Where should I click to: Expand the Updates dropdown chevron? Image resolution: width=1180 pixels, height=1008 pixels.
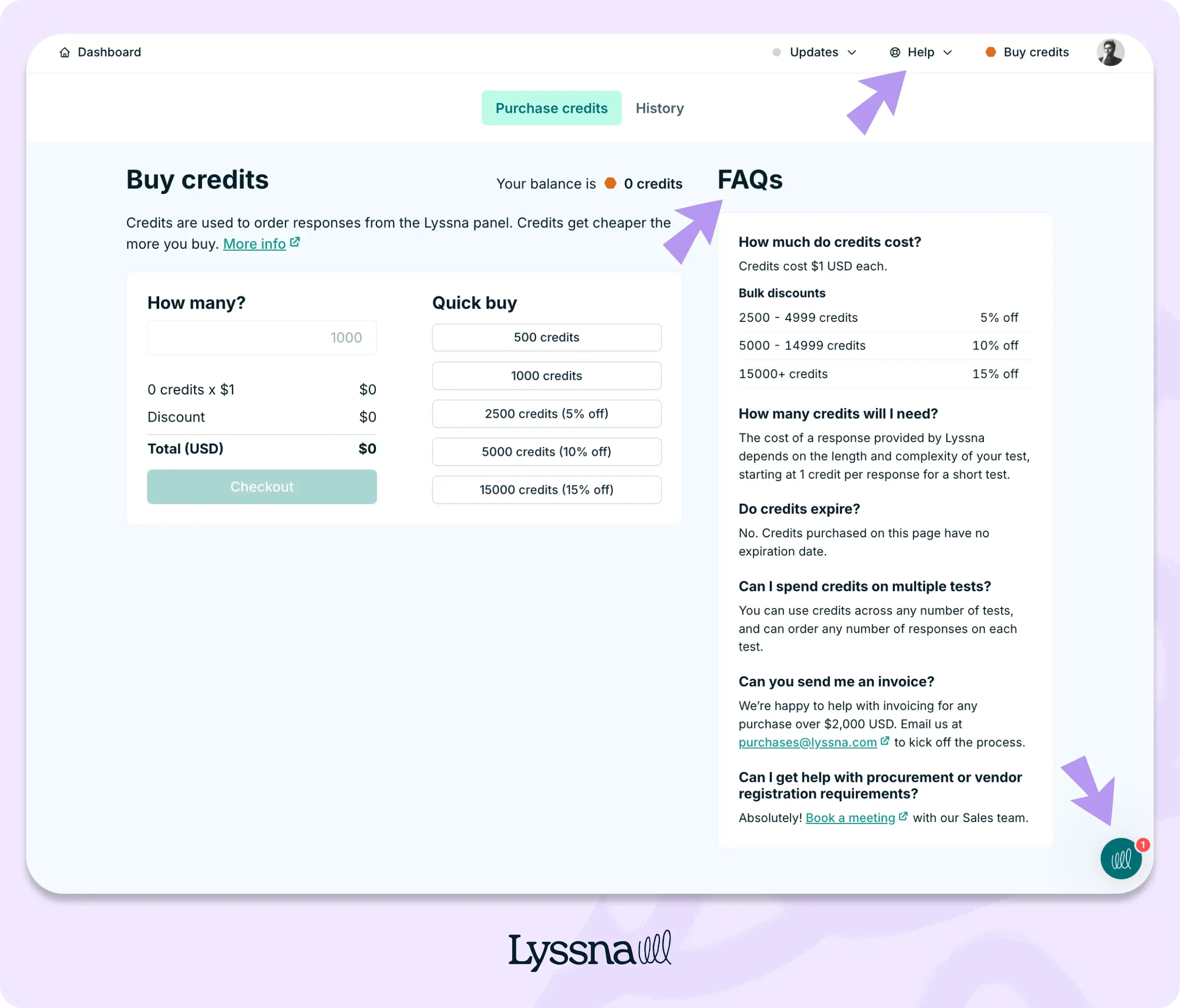852,52
